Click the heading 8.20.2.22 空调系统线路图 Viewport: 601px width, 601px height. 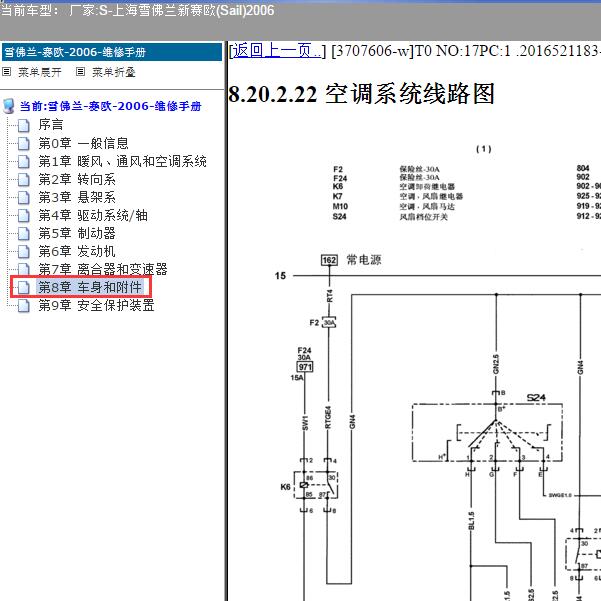[x=361, y=94]
